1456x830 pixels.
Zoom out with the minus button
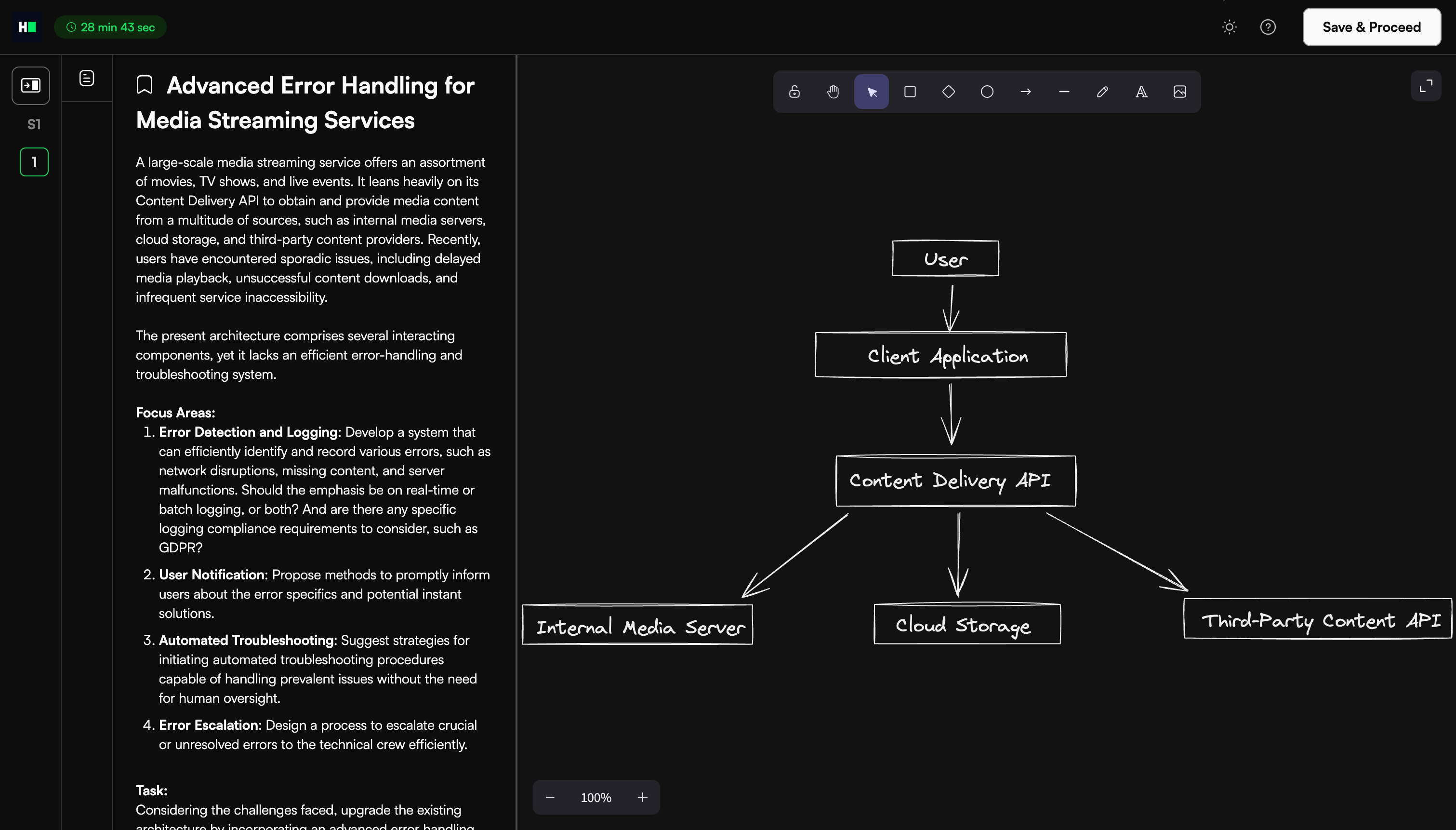(x=550, y=797)
